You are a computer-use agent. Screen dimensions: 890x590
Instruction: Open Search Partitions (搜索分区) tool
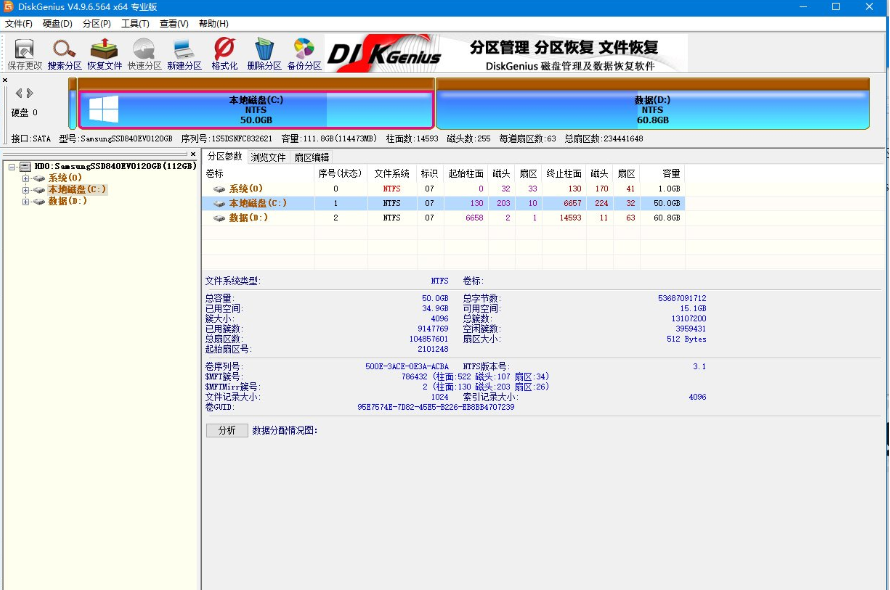tap(64, 54)
